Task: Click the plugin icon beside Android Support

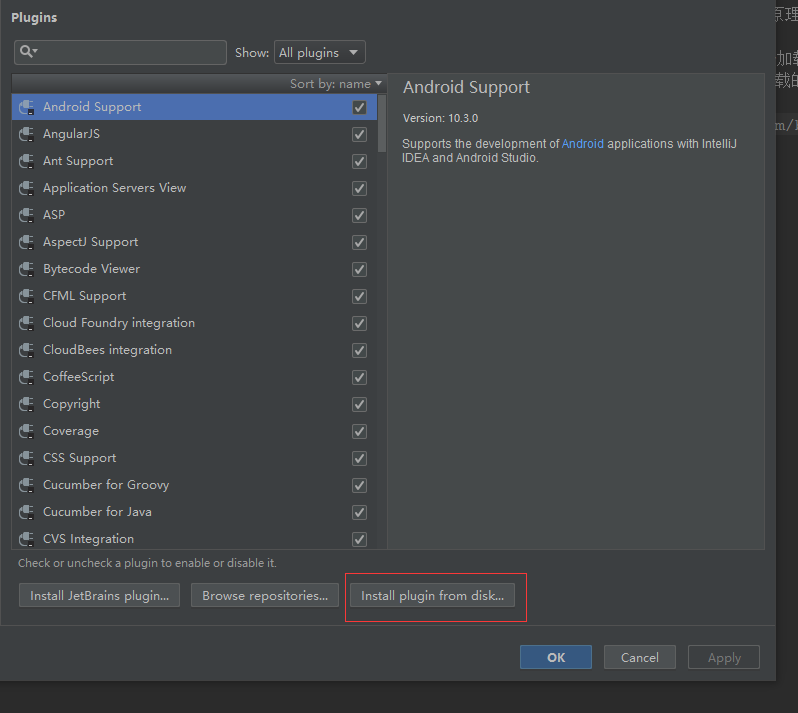Action: coord(26,107)
